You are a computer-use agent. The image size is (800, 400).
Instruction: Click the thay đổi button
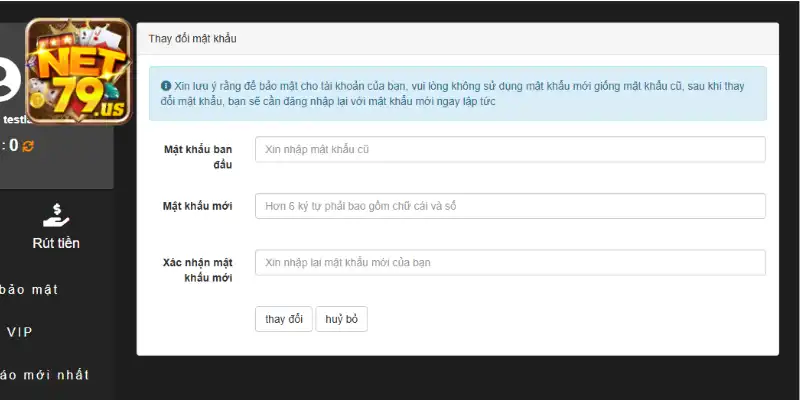[x=284, y=319]
